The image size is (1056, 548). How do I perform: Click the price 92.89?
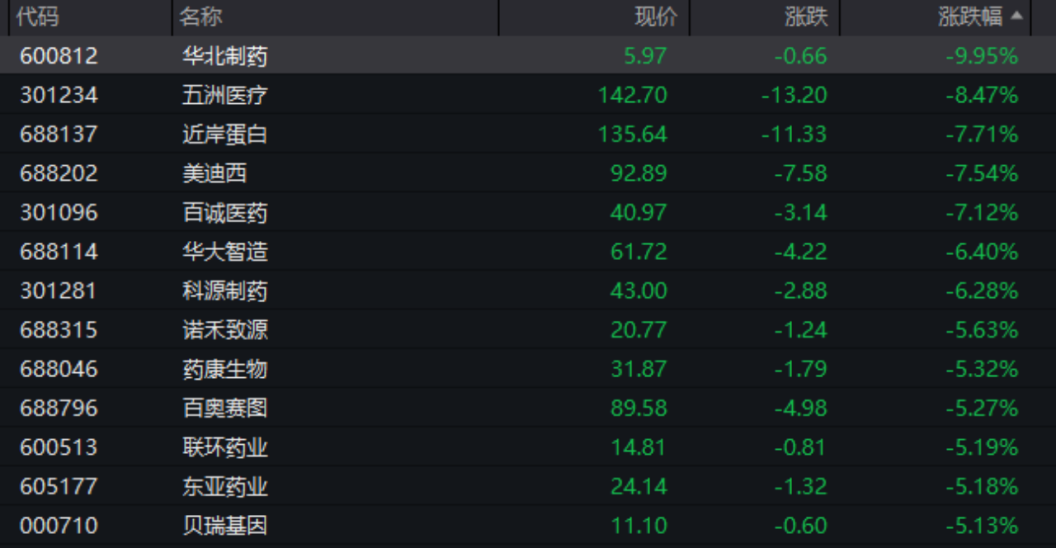coord(638,173)
